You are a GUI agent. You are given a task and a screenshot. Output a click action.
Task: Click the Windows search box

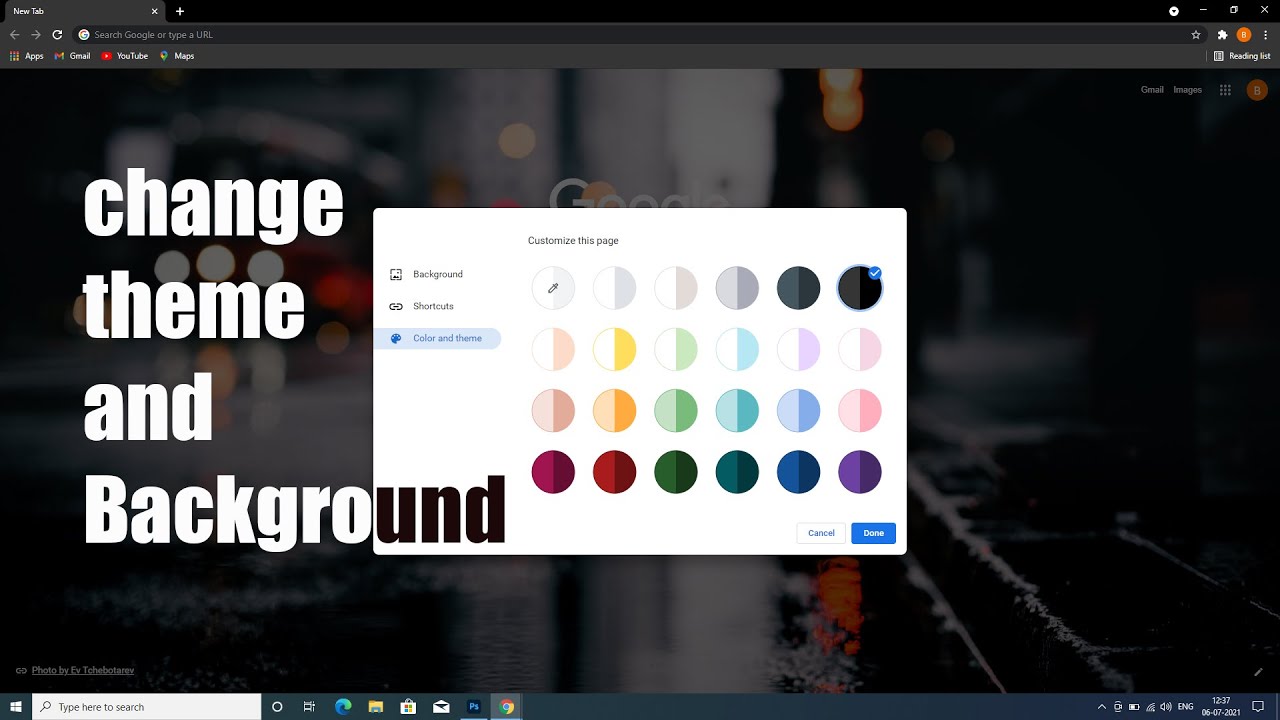coord(147,707)
